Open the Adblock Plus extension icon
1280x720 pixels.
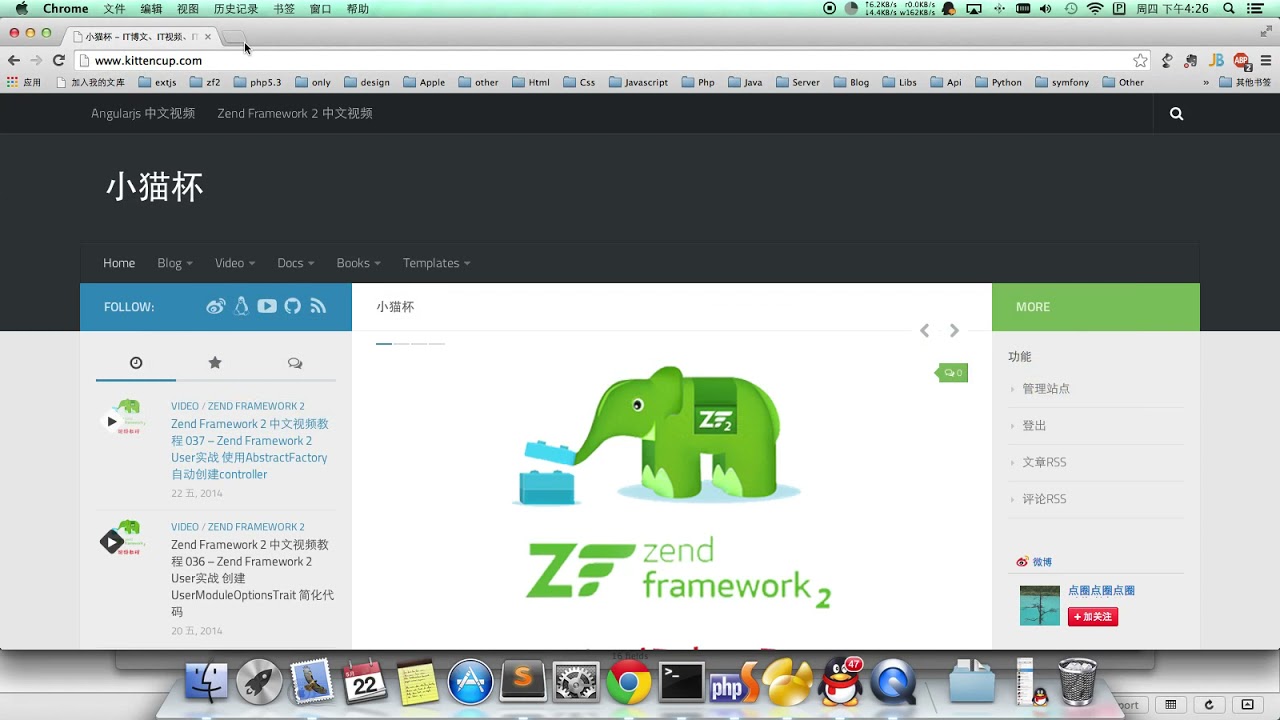point(1241,61)
